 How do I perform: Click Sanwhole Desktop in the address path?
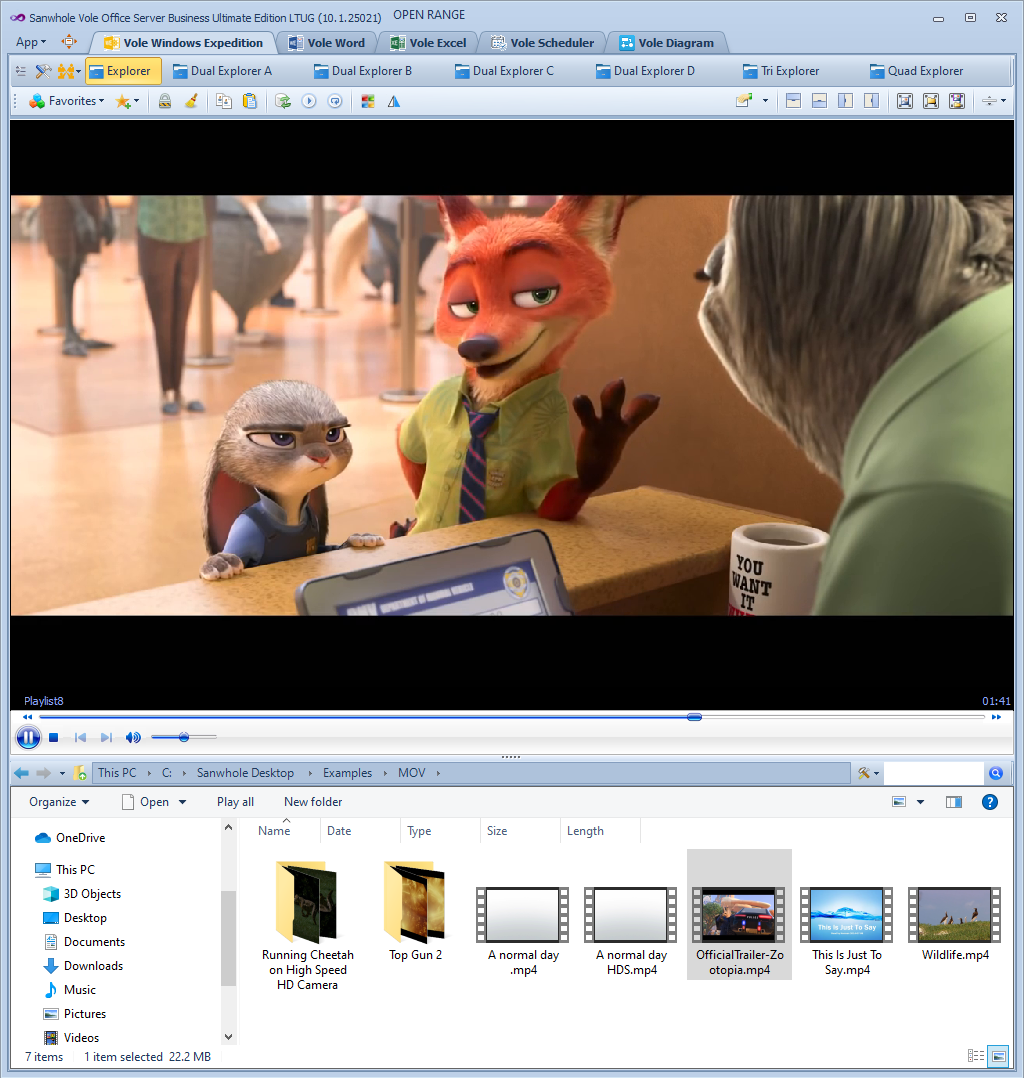click(245, 773)
